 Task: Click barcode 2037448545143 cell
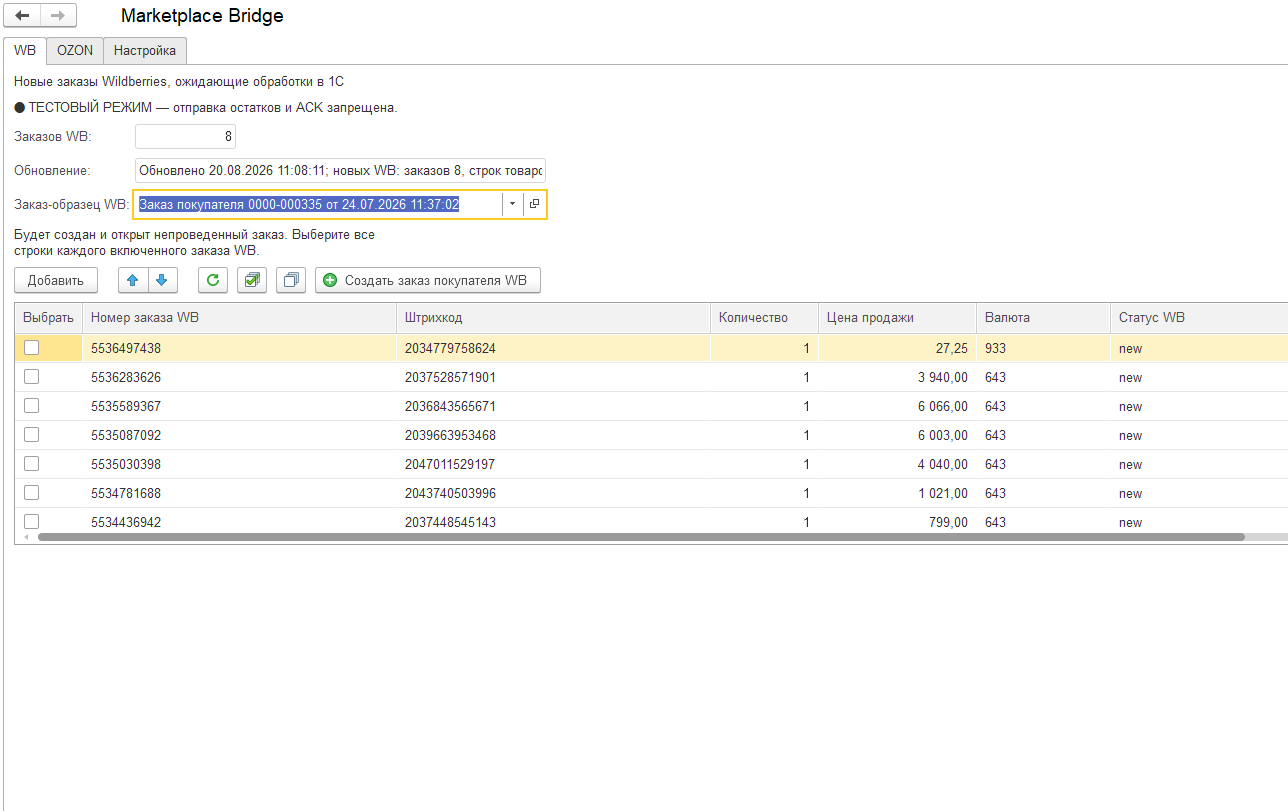click(x=553, y=522)
